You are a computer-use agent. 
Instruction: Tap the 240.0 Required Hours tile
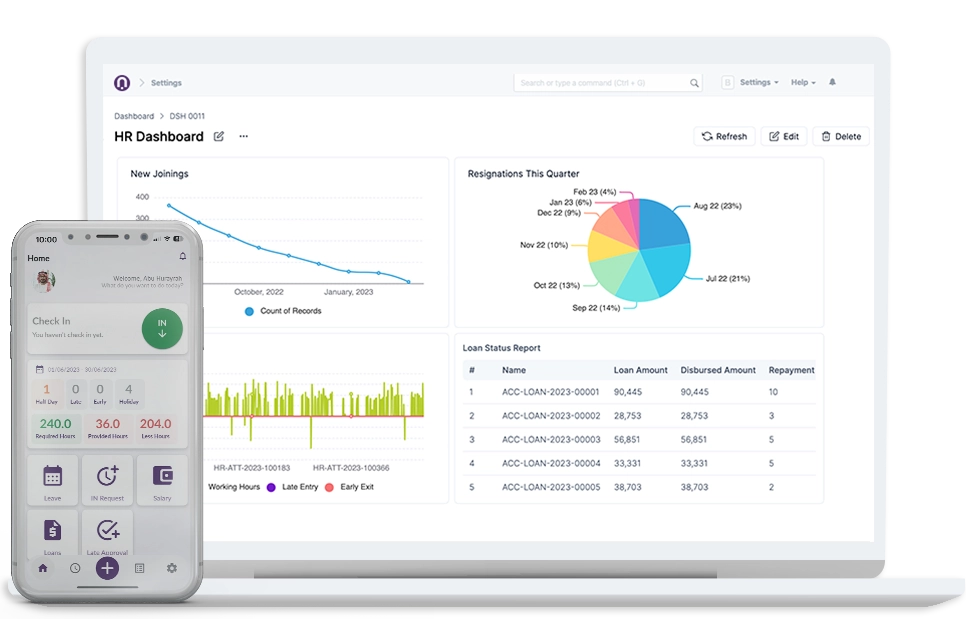pyautogui.click(x=55, y=428)
